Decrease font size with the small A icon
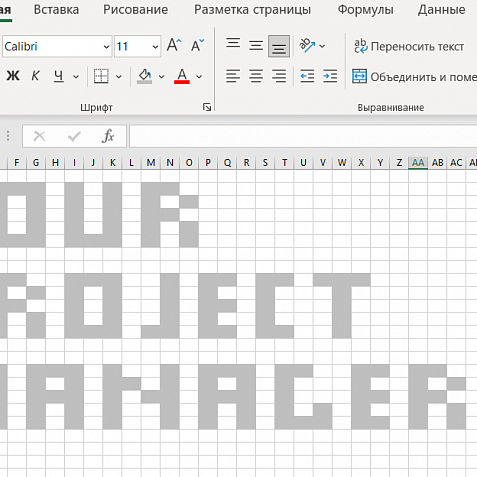Screen dimensions: 477x477 click(197, 45)
